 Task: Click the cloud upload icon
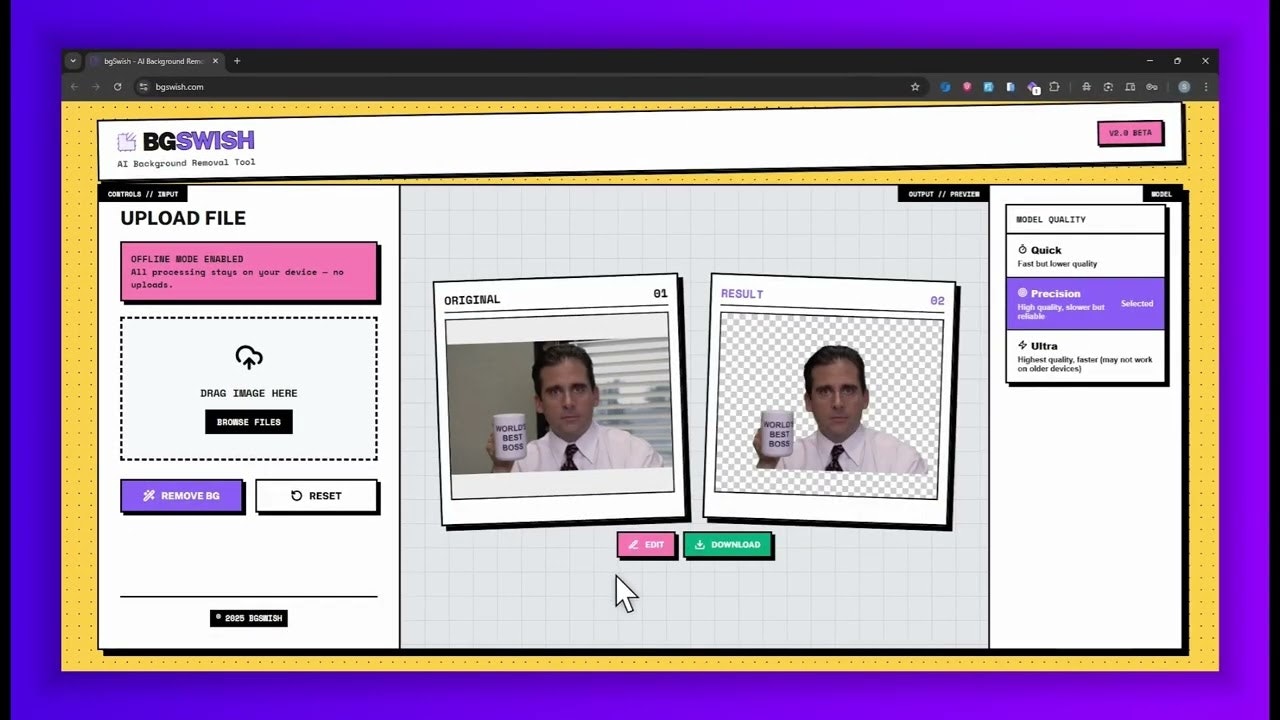pyautogui.click(x=249, y=357)
